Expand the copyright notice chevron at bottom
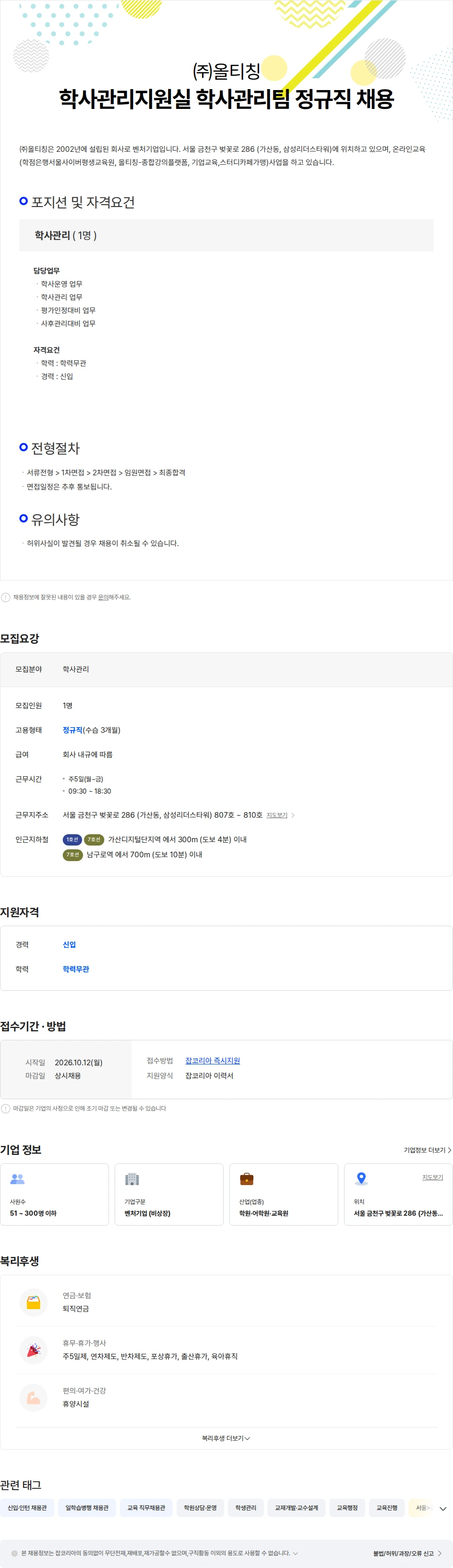This screenshot has height=1568, width=453. pos(295,1553)
